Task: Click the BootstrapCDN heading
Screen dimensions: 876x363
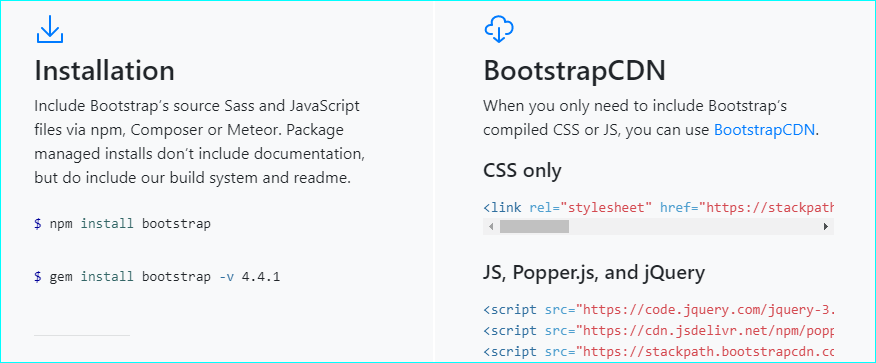Action: click(x=574, y=71)
